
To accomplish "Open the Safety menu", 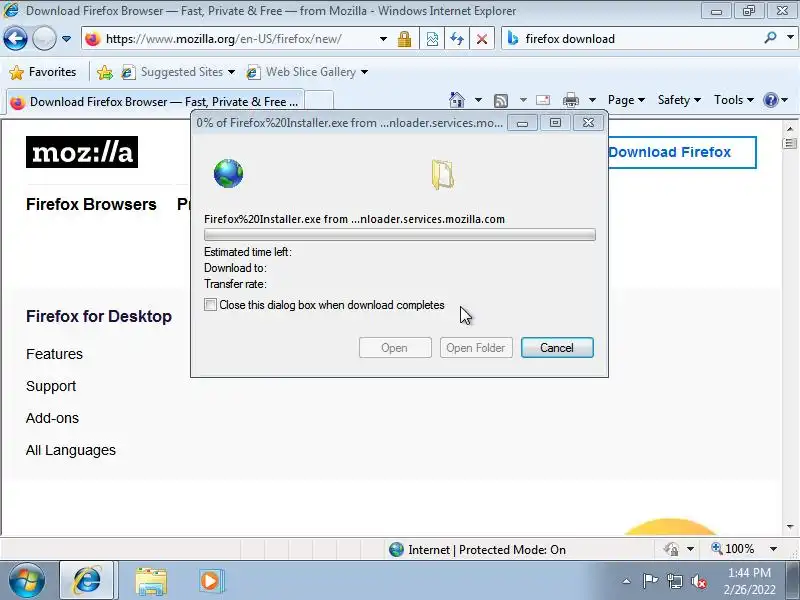I will pyautogui.click(x=679, y=100).
